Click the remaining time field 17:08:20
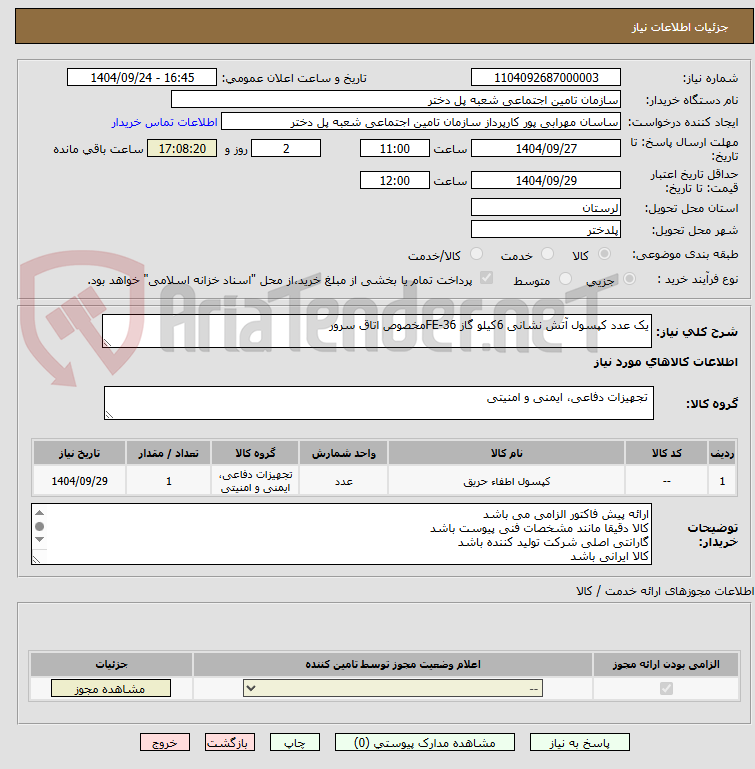 [x=182, y=148]
